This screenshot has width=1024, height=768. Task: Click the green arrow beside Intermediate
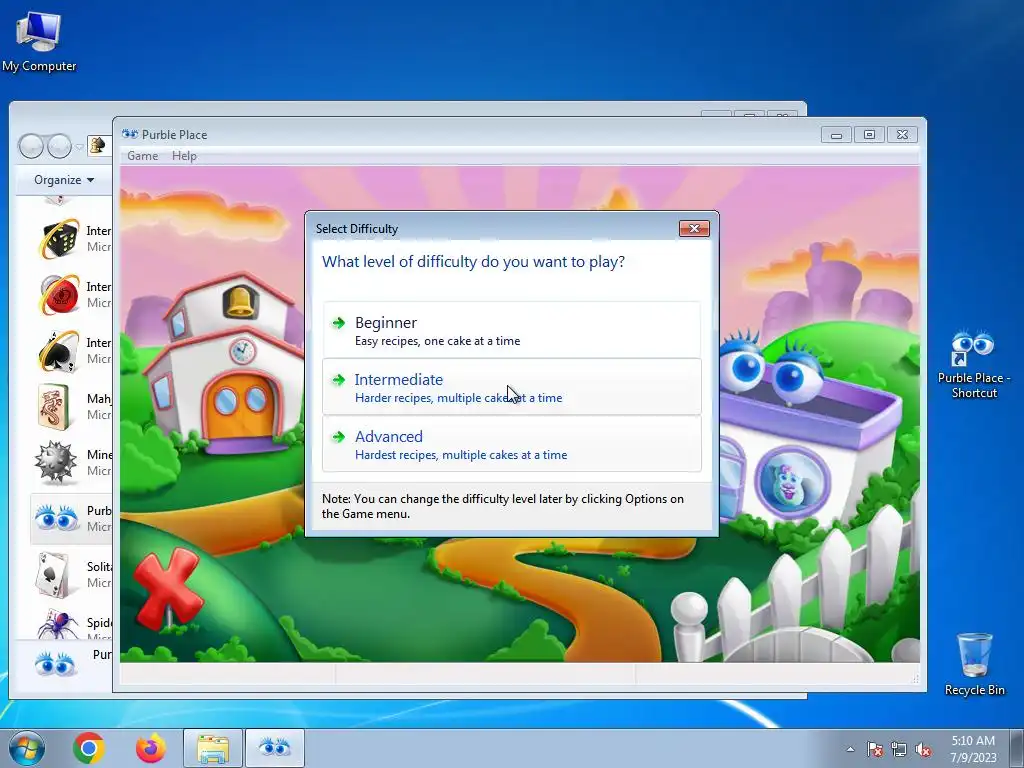pyautogui.click(x=338, y=379)
